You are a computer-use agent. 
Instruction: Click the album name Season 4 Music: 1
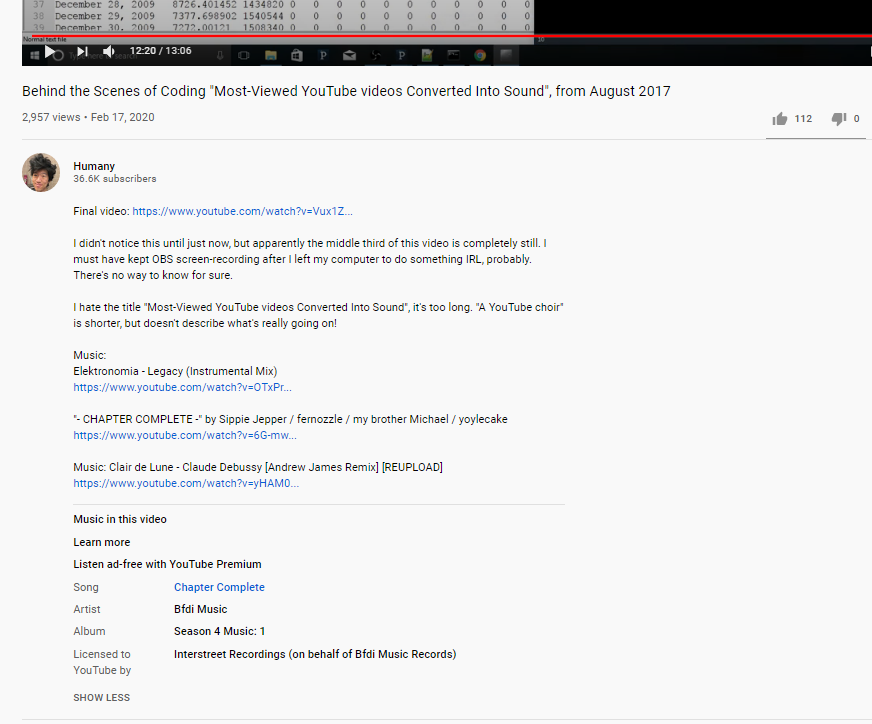coord(219,631)
